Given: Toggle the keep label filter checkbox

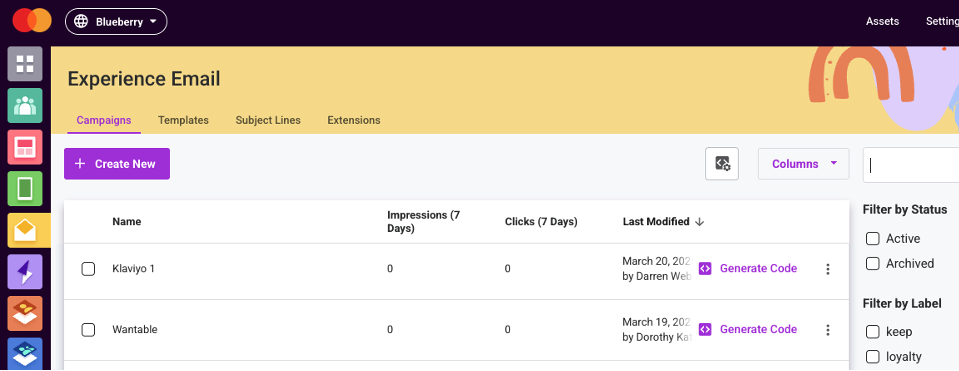Looking at the screenshot, I should click(x=873, y=332).
